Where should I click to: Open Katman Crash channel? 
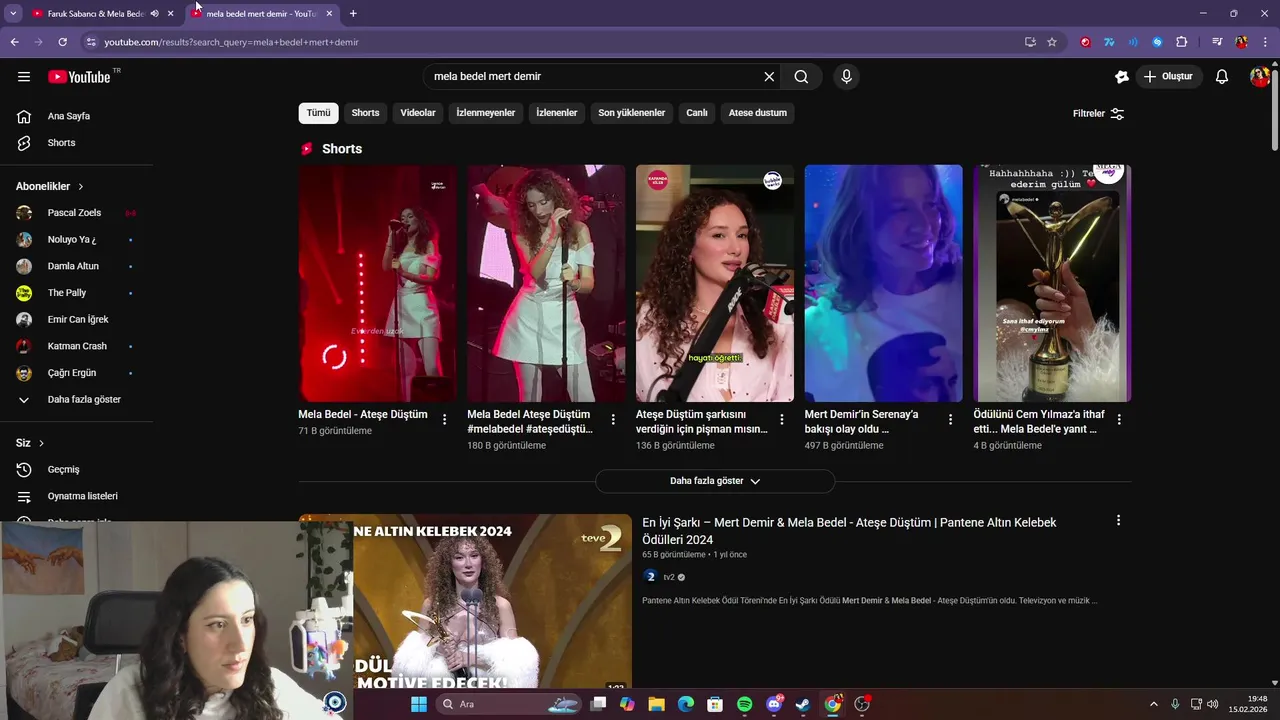76,346
